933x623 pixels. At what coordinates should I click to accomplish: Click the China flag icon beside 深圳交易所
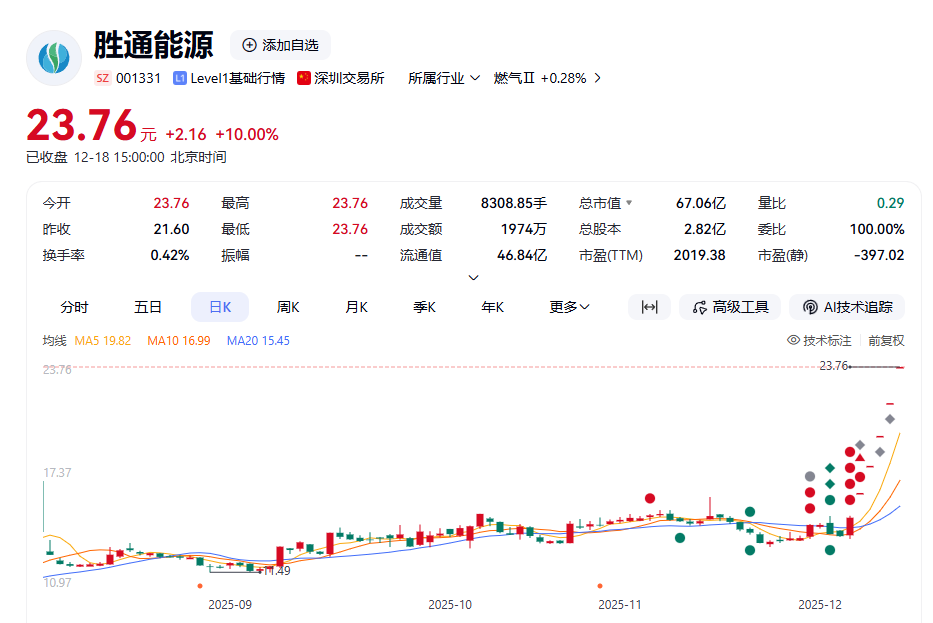[x=304, y=78]
